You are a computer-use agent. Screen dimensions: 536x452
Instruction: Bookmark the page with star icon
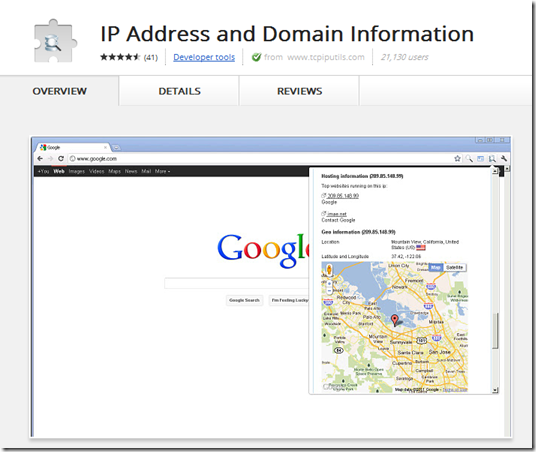click(x=457, y=159)
